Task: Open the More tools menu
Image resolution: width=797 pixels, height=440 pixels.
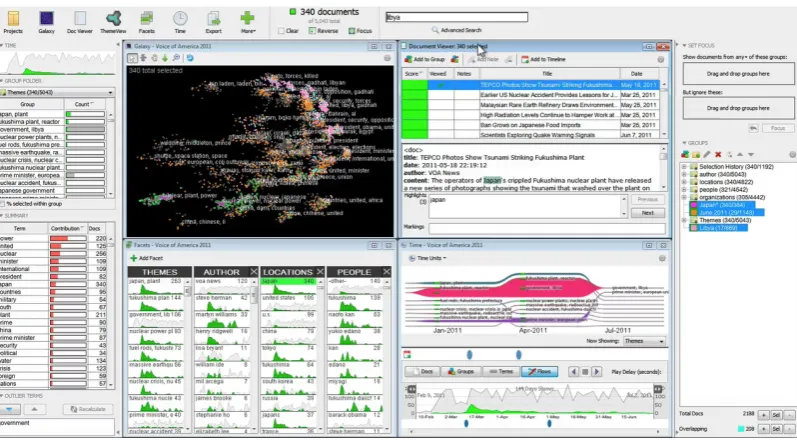Action: coord(248,22)
